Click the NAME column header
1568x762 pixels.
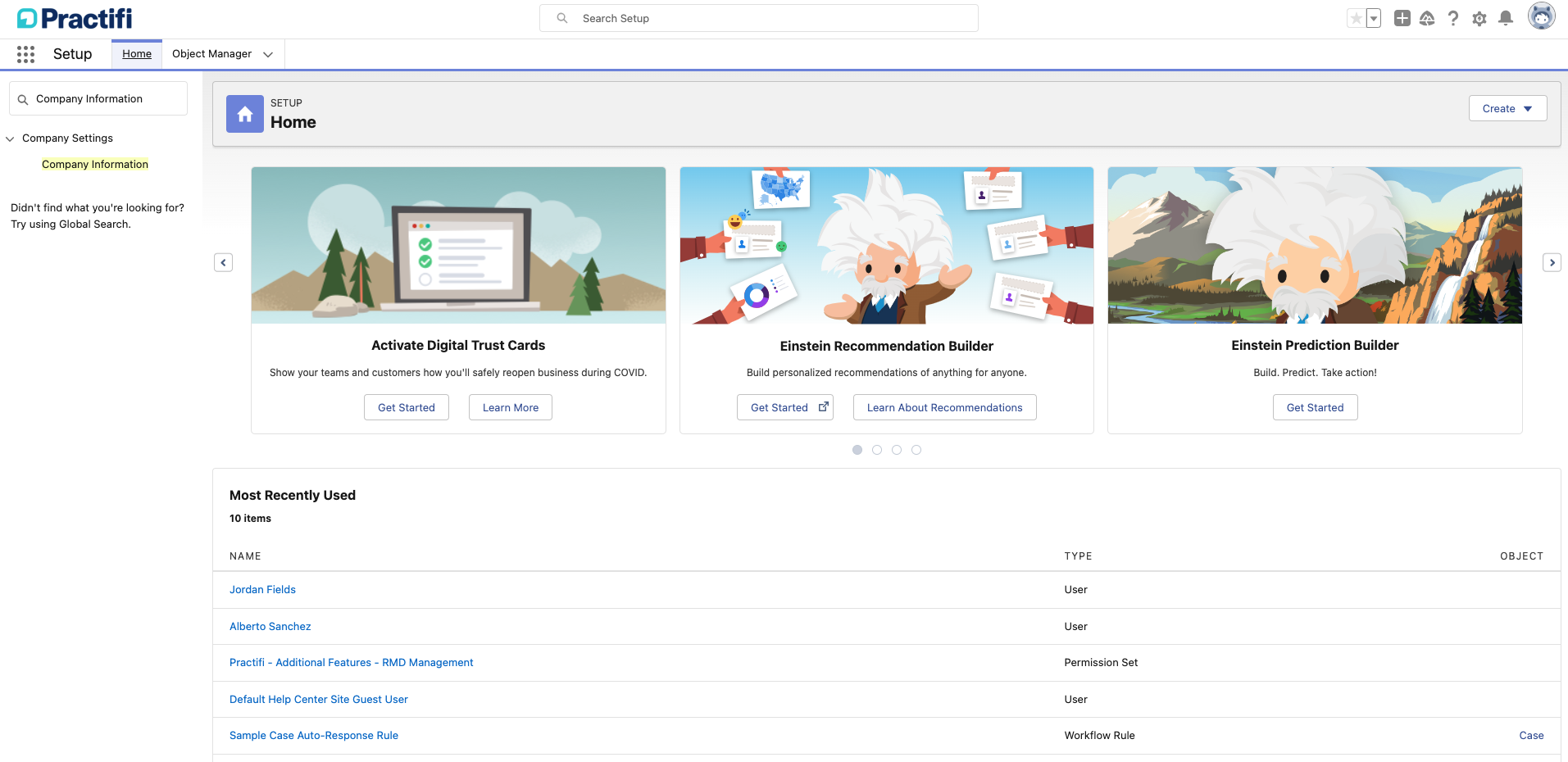click(245, 556)
